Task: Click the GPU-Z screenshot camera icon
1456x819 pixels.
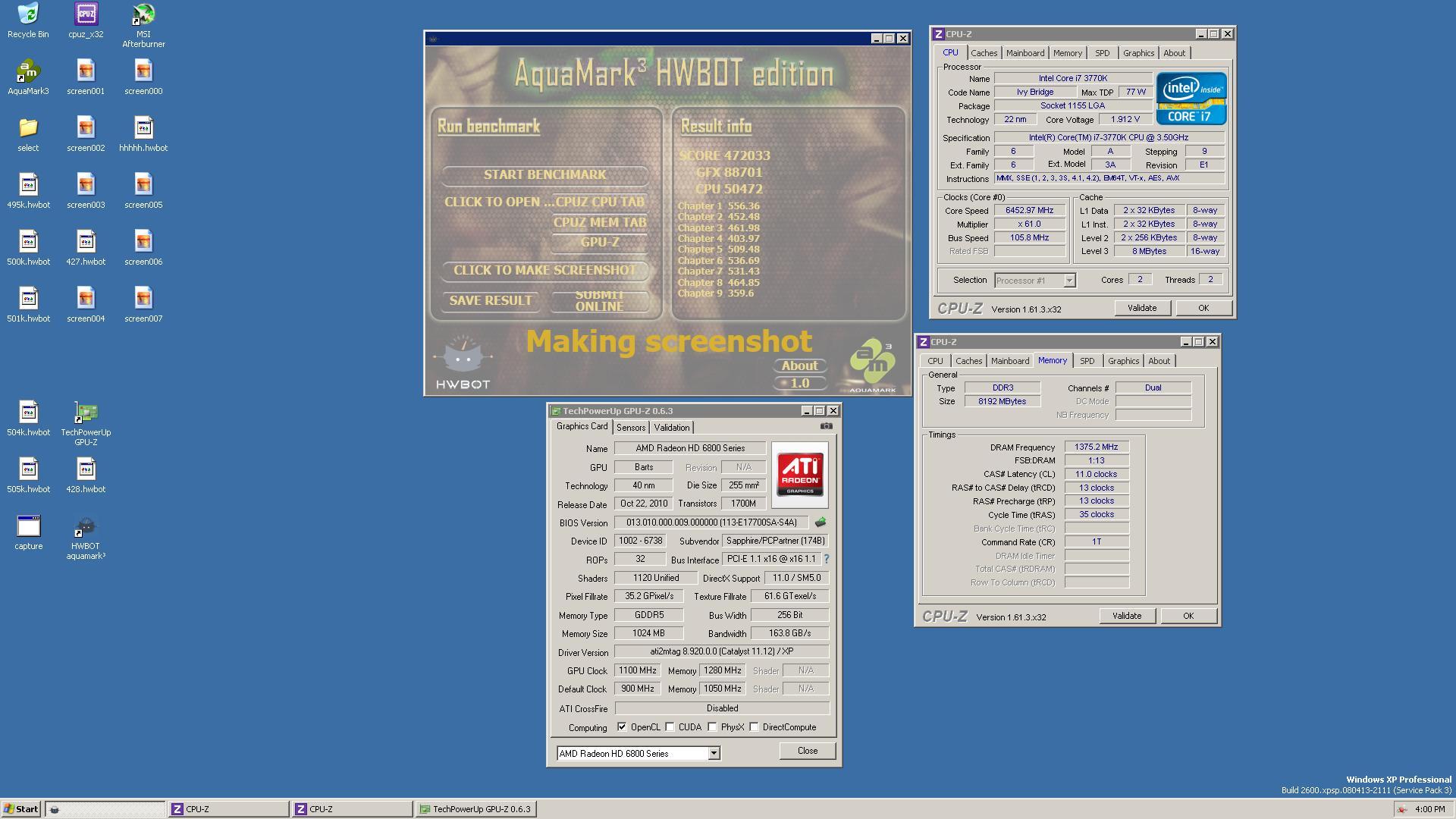Action: (826, 426)
